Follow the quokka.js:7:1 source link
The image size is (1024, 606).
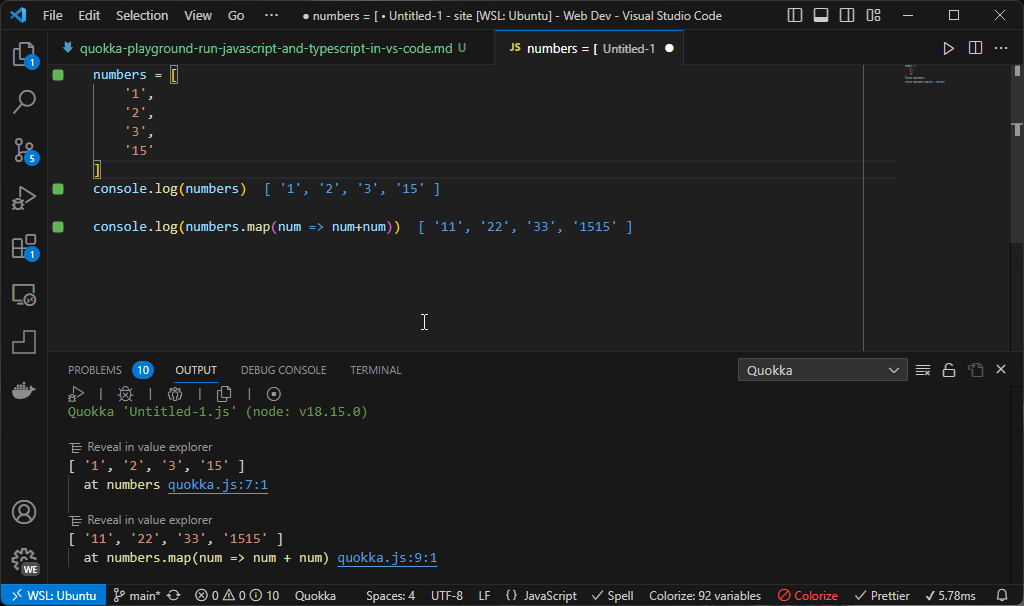(218, 484)
